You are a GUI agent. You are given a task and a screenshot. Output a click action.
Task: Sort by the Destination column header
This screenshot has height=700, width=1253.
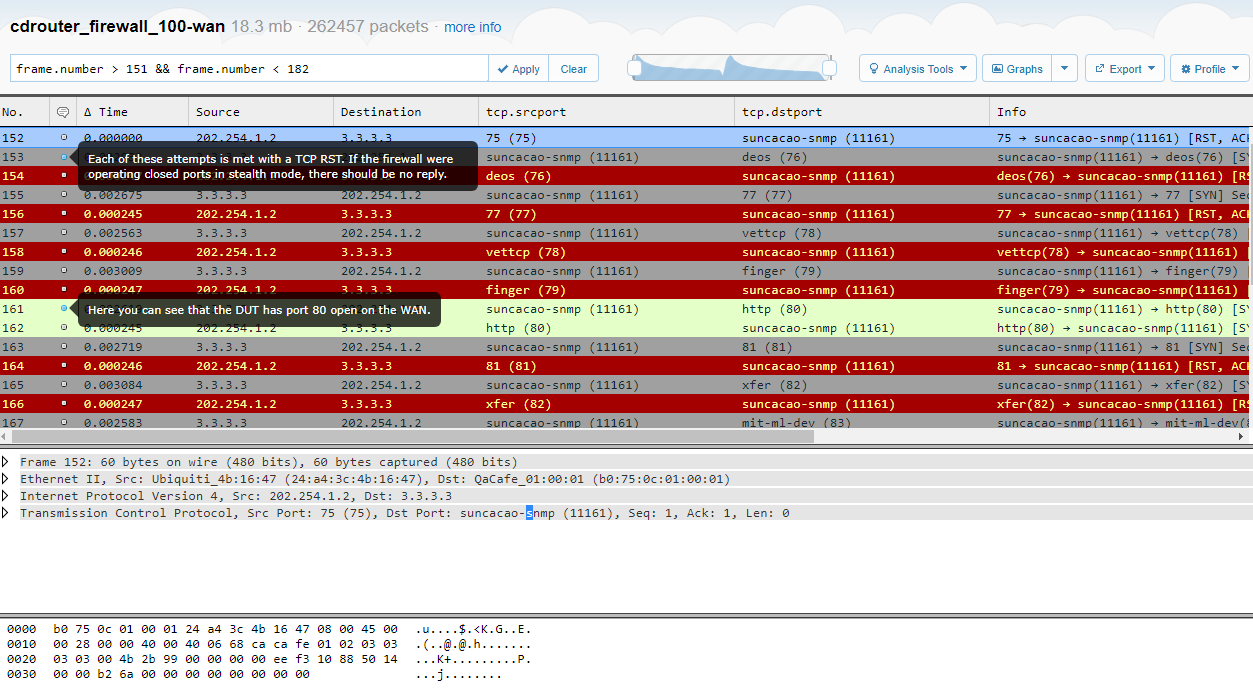pyautogui.click(x=405, y=112)
